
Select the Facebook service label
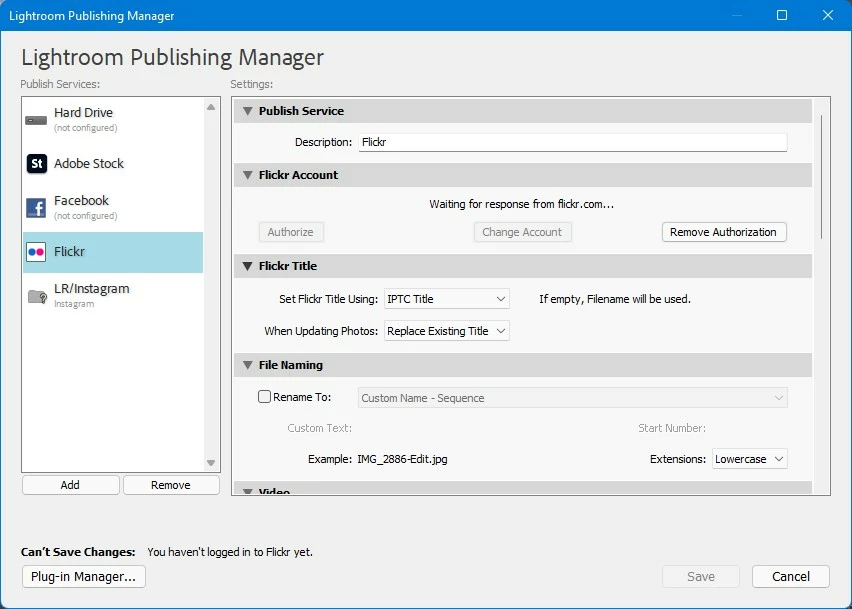pyautogui.click(x=82, y=200)
